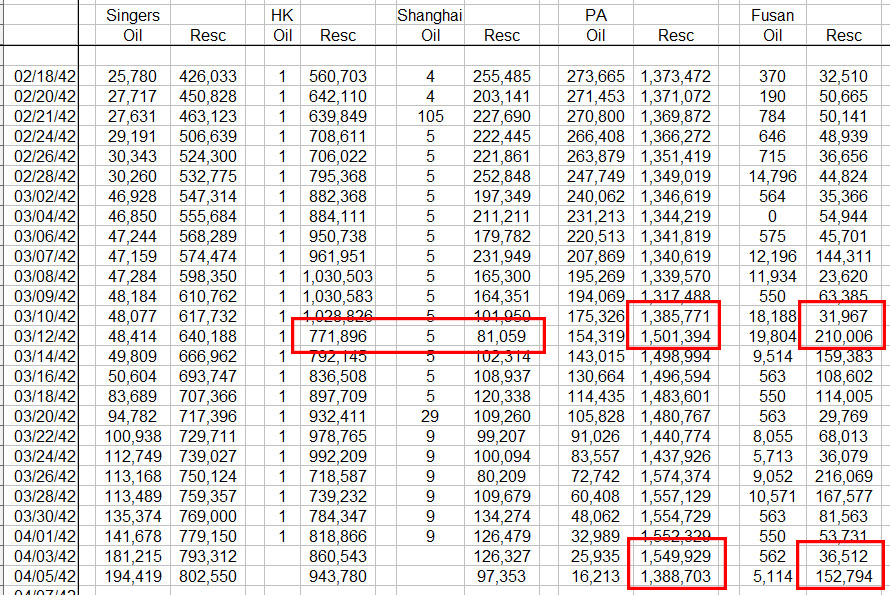Click Singers Oil value 194,419
The width and height of the screenshot is (890, 595).
point(132,576)
